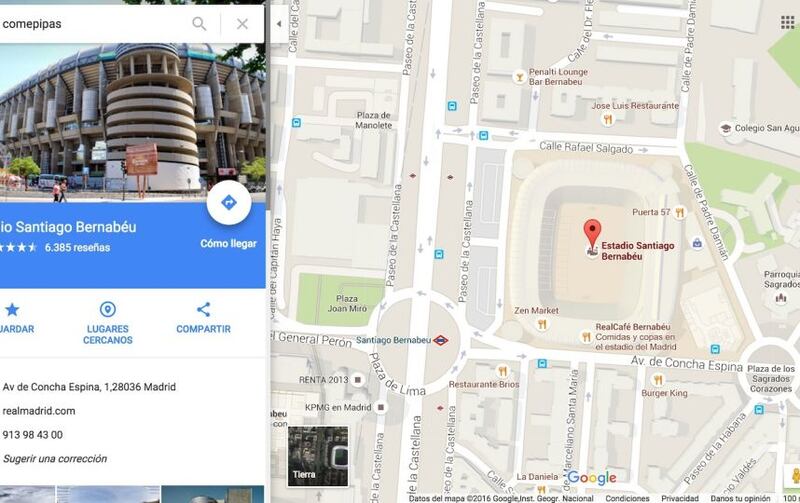Switch to Tierra satellite view thumbnail

(318, 457)
